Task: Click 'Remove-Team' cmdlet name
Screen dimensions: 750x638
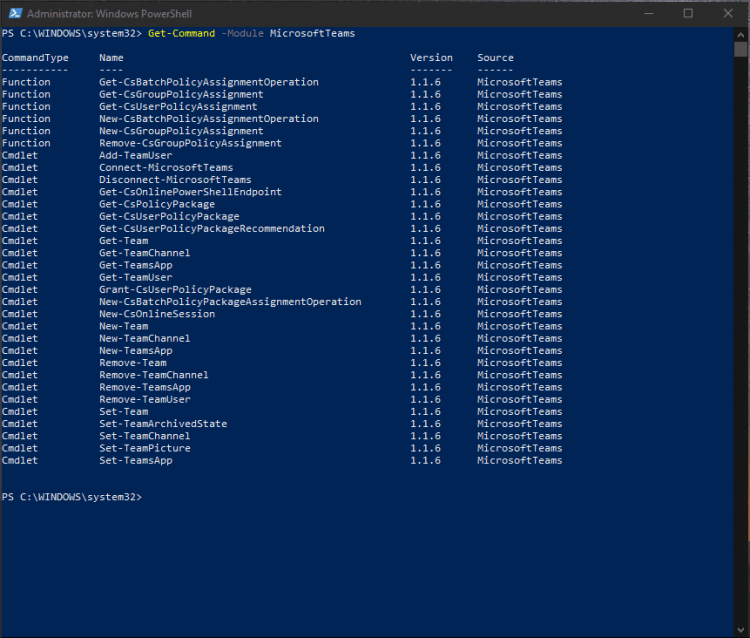Action: [x=133, y=363]
